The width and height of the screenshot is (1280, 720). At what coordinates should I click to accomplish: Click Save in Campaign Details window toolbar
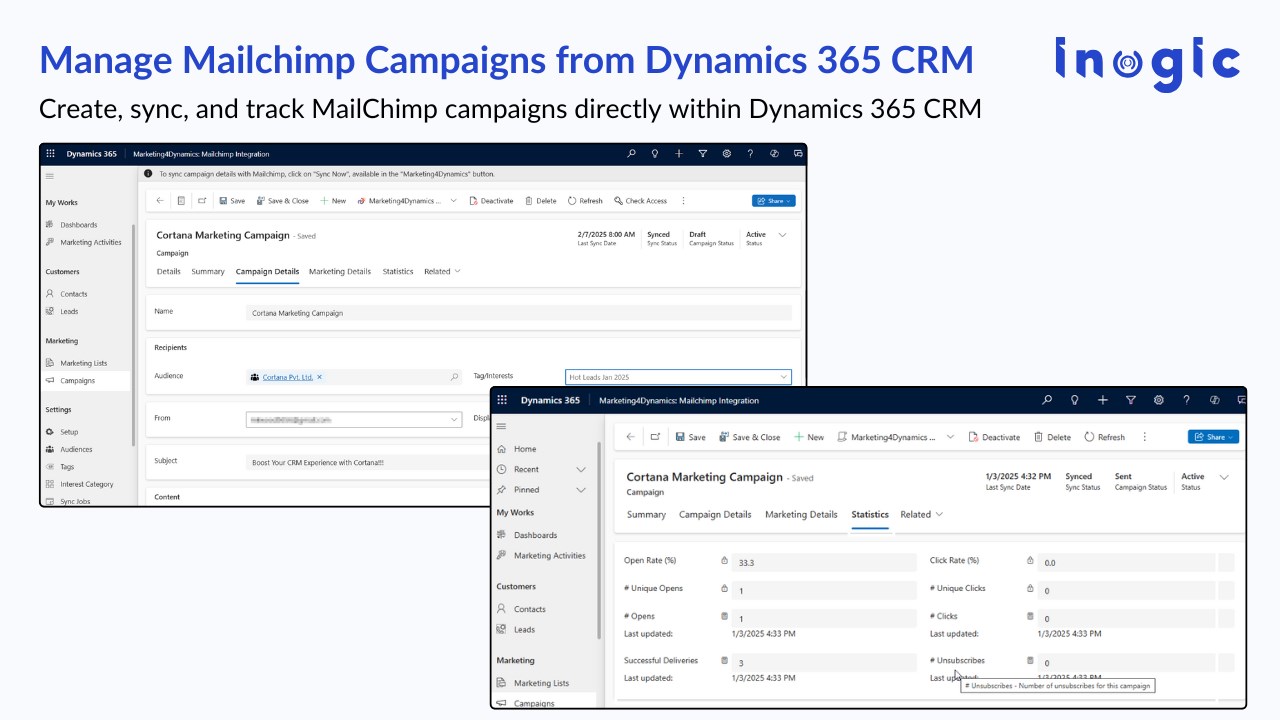click(231, 200)
